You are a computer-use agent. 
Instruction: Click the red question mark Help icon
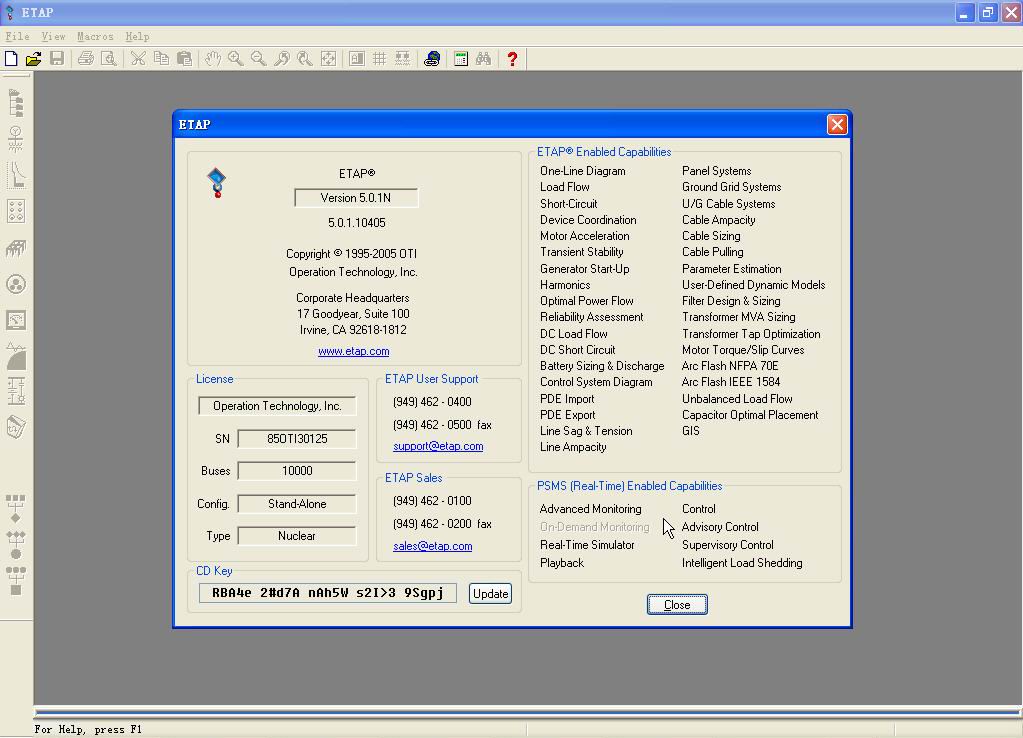click(512, 59)
